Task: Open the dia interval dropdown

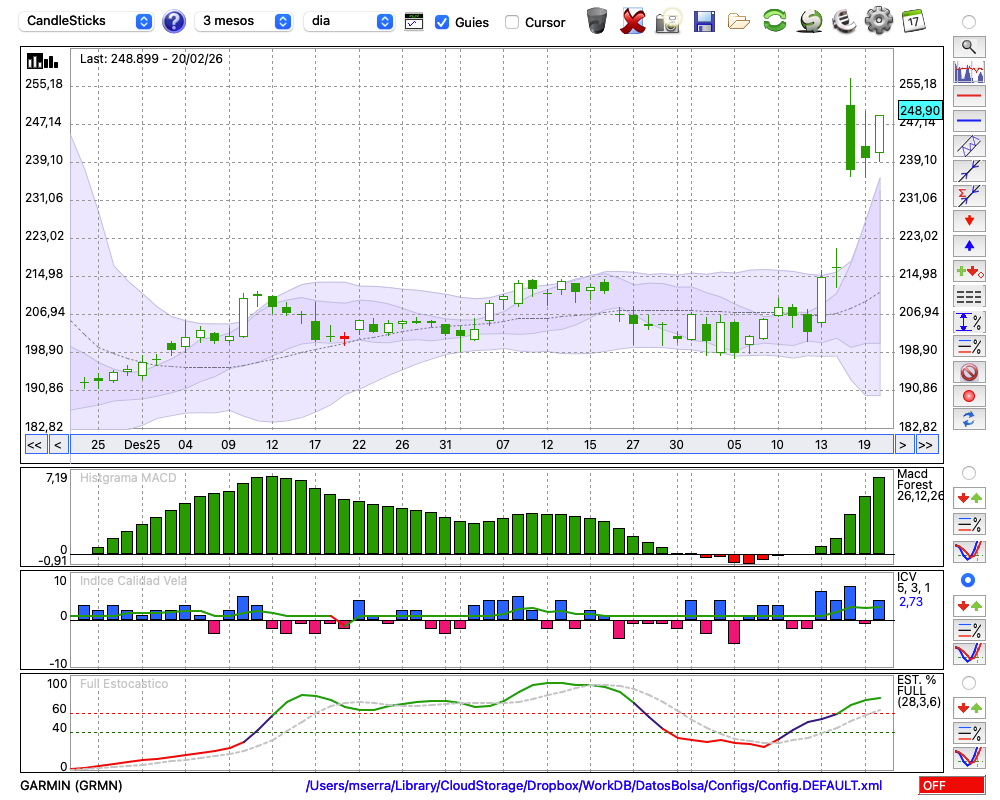Action: (x=351, y=21)
